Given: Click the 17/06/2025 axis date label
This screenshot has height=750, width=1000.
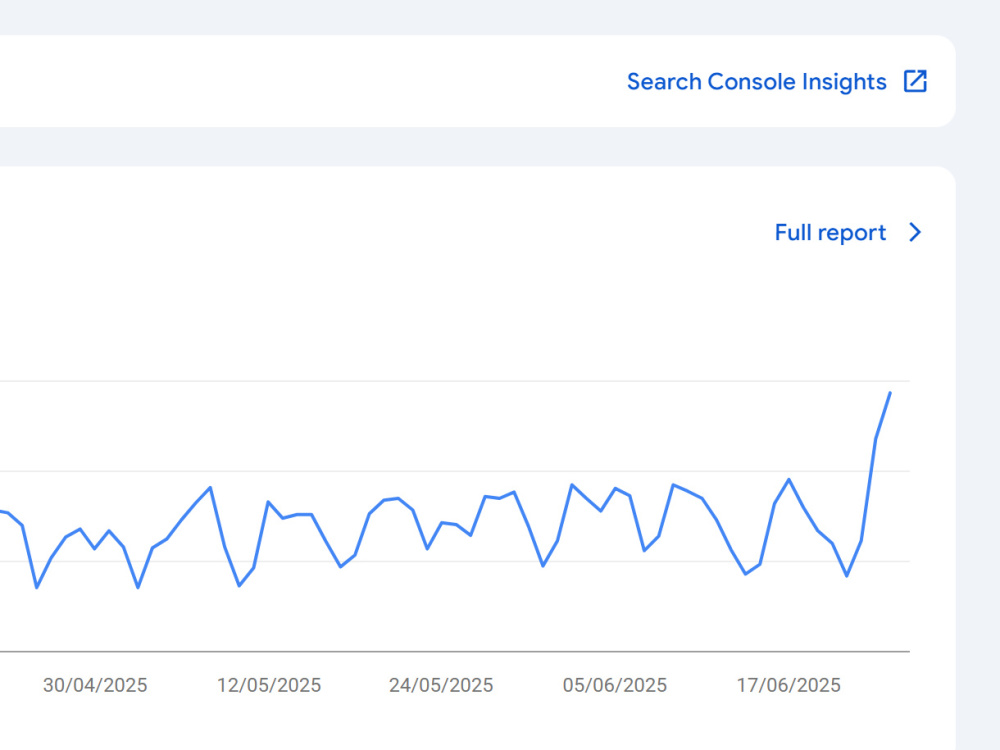Looking at the screenshot, I should (788, 685).
